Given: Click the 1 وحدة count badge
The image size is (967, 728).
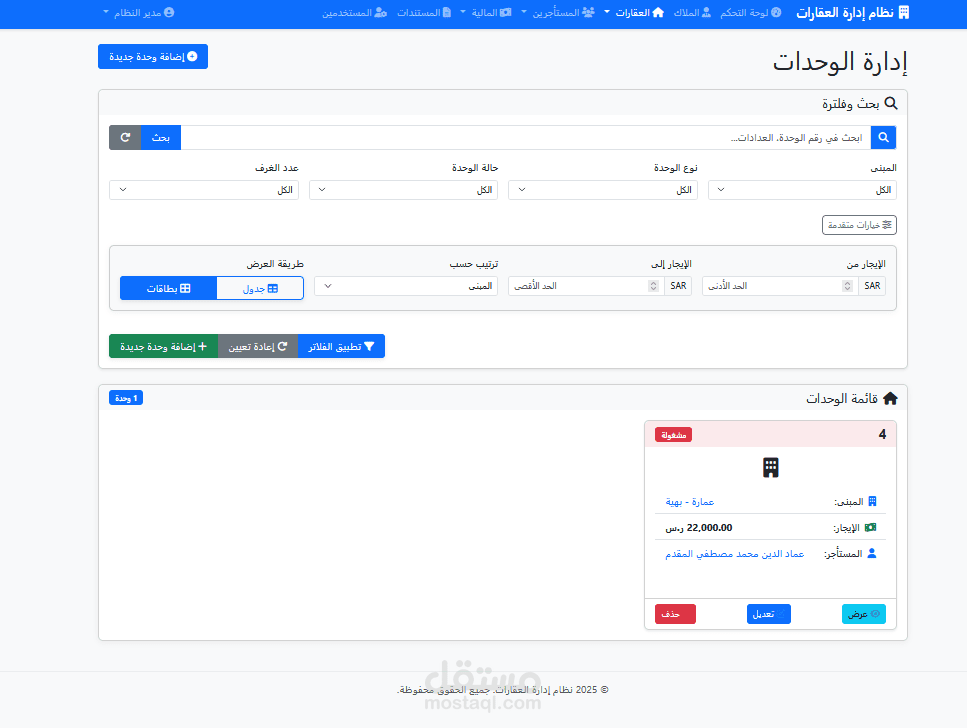Looking at the screenshot, I should coord(126,398).
